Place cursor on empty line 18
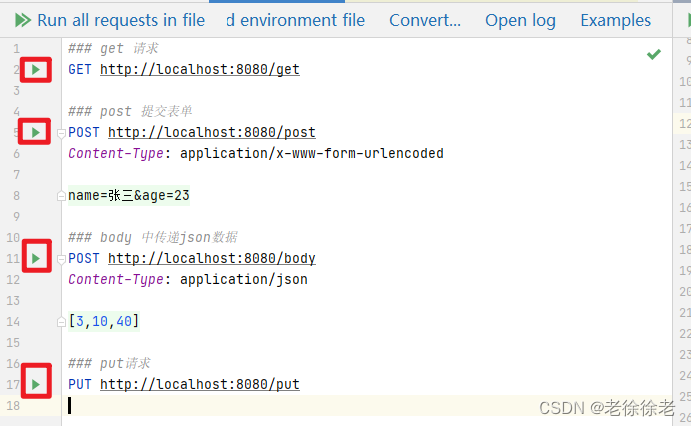The width and height of the screenshot is (691, 426). coord(367,405)
